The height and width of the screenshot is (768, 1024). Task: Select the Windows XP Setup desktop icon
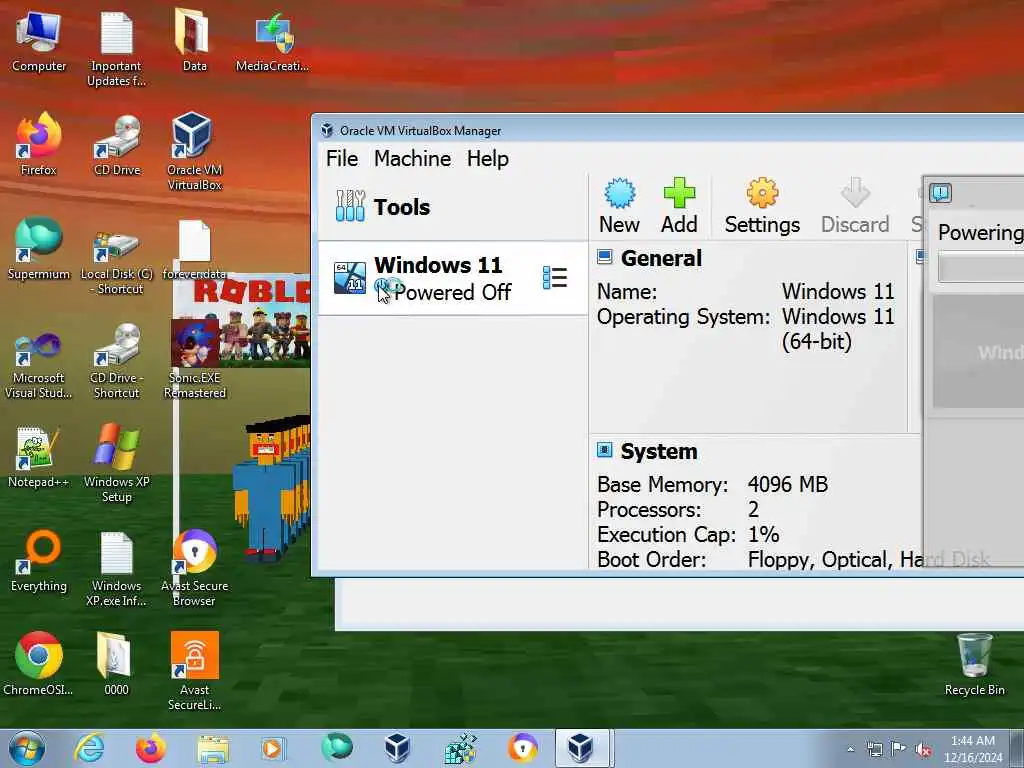(x=116, y=464)
